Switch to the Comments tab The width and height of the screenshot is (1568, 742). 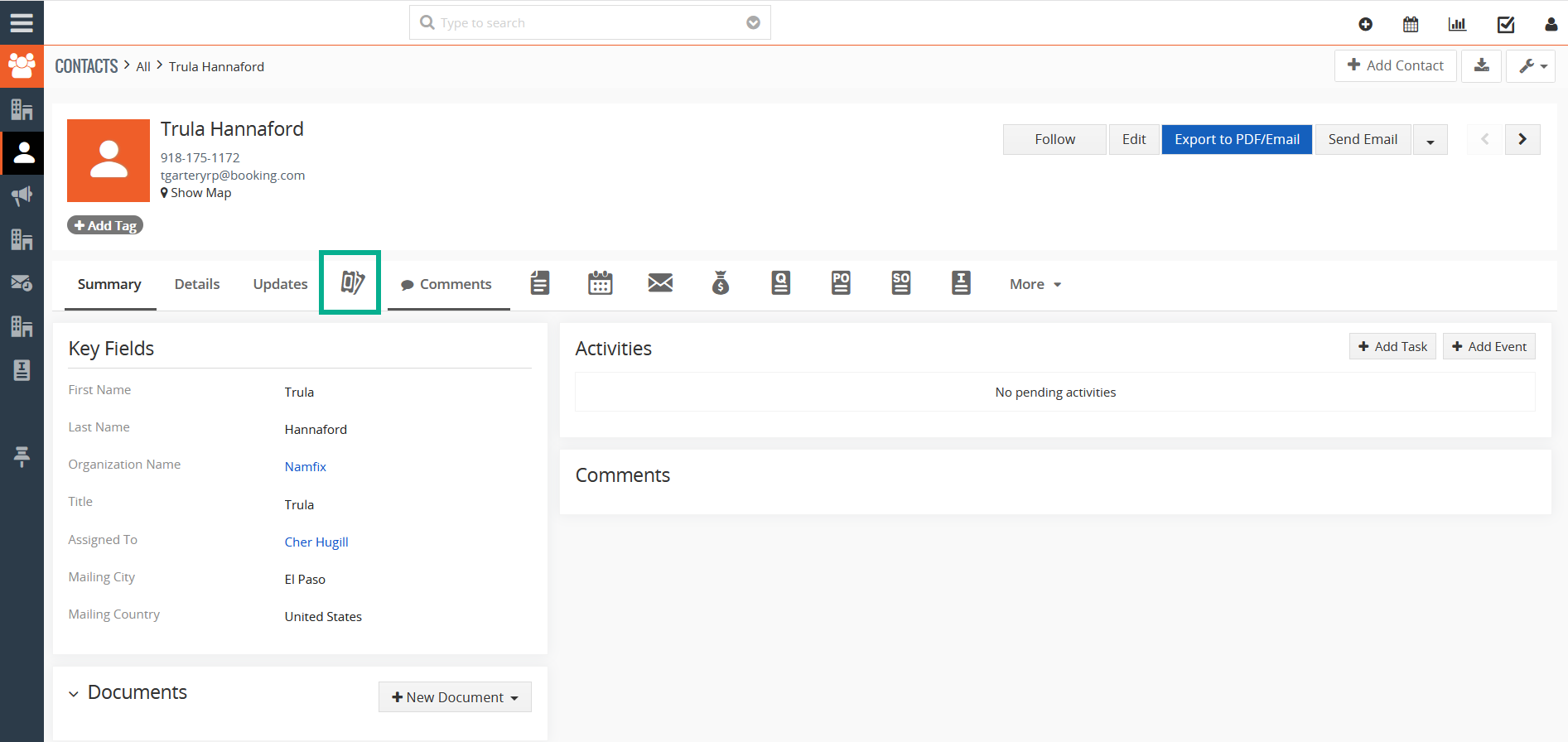coord(447,284)
